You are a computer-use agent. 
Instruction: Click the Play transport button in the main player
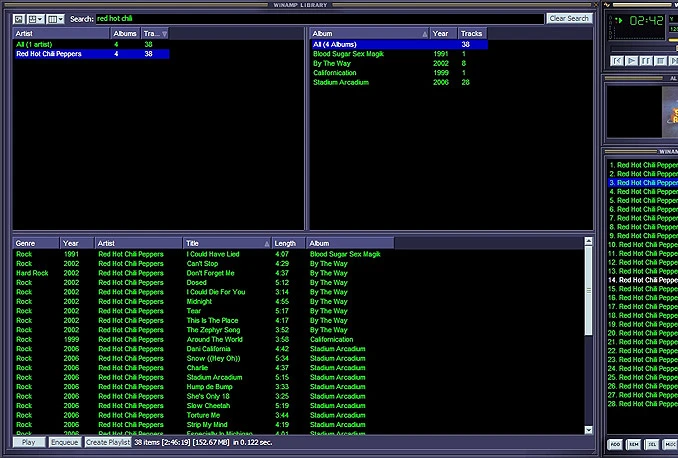[632, 61]
